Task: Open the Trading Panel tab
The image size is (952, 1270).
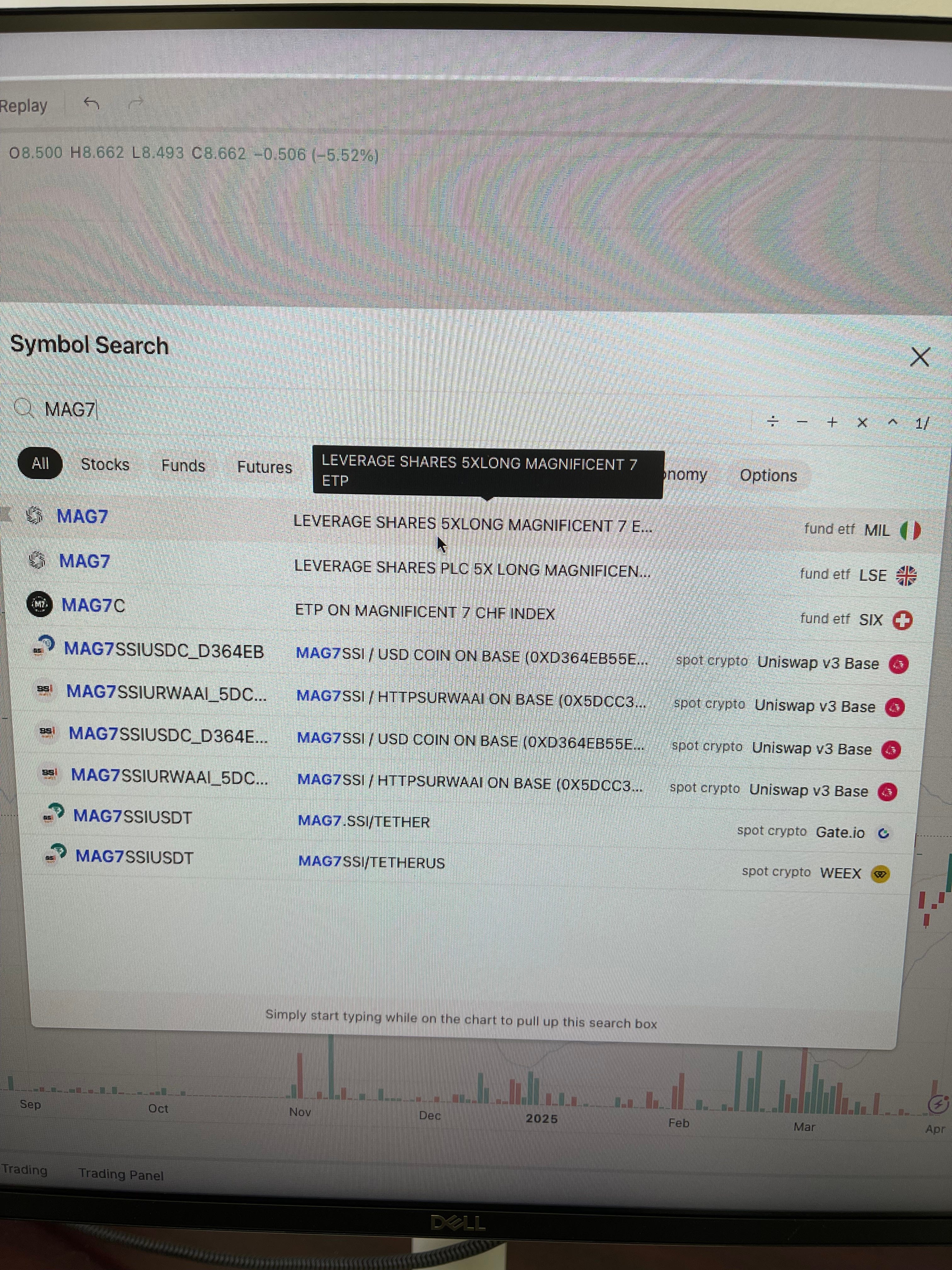Action: pos(121,1174)
